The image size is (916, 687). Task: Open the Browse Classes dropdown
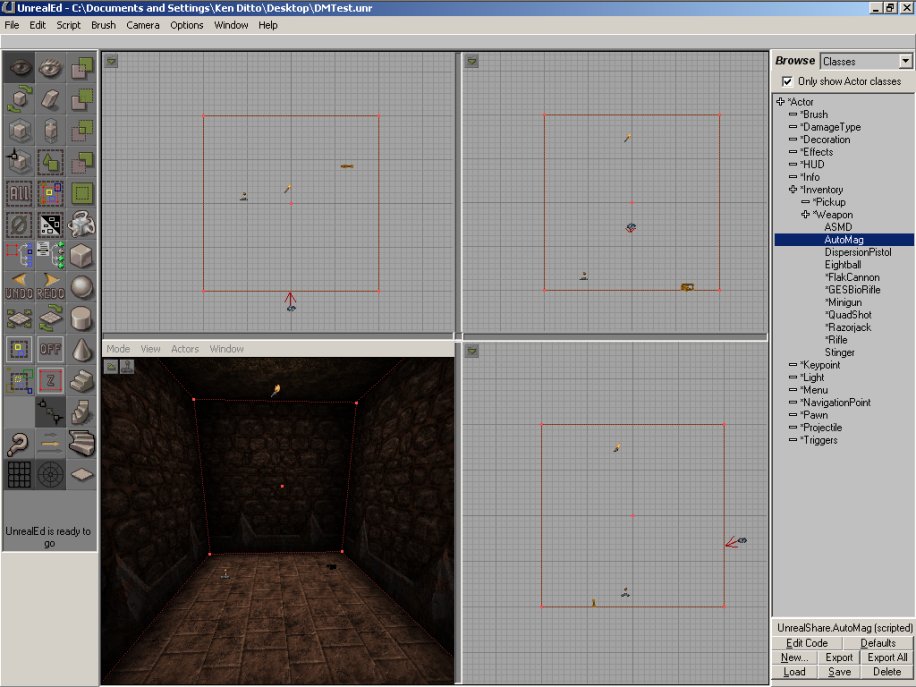point(905,61)
